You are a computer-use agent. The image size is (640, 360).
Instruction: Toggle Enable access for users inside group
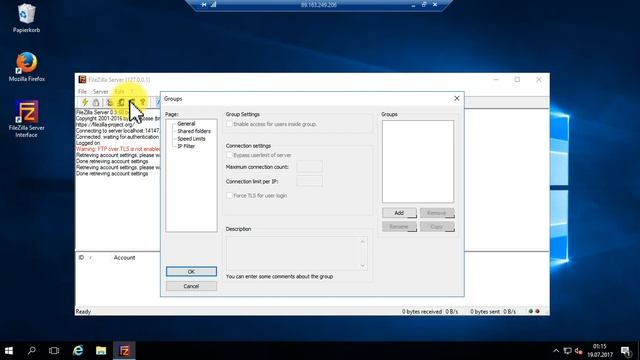229,124
